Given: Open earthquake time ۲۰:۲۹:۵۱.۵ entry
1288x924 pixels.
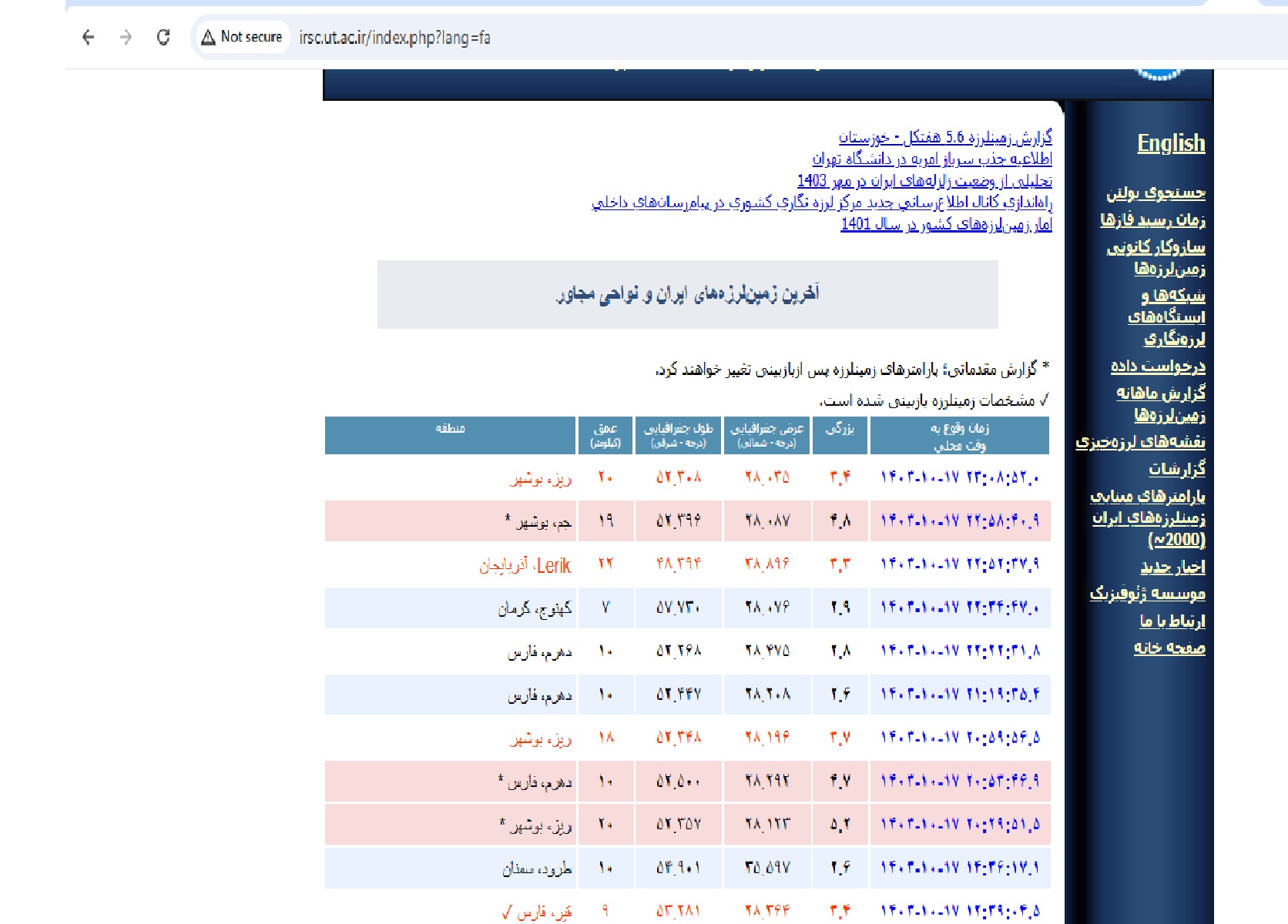Looking at the screenshot, I should [x=960, y=825].
